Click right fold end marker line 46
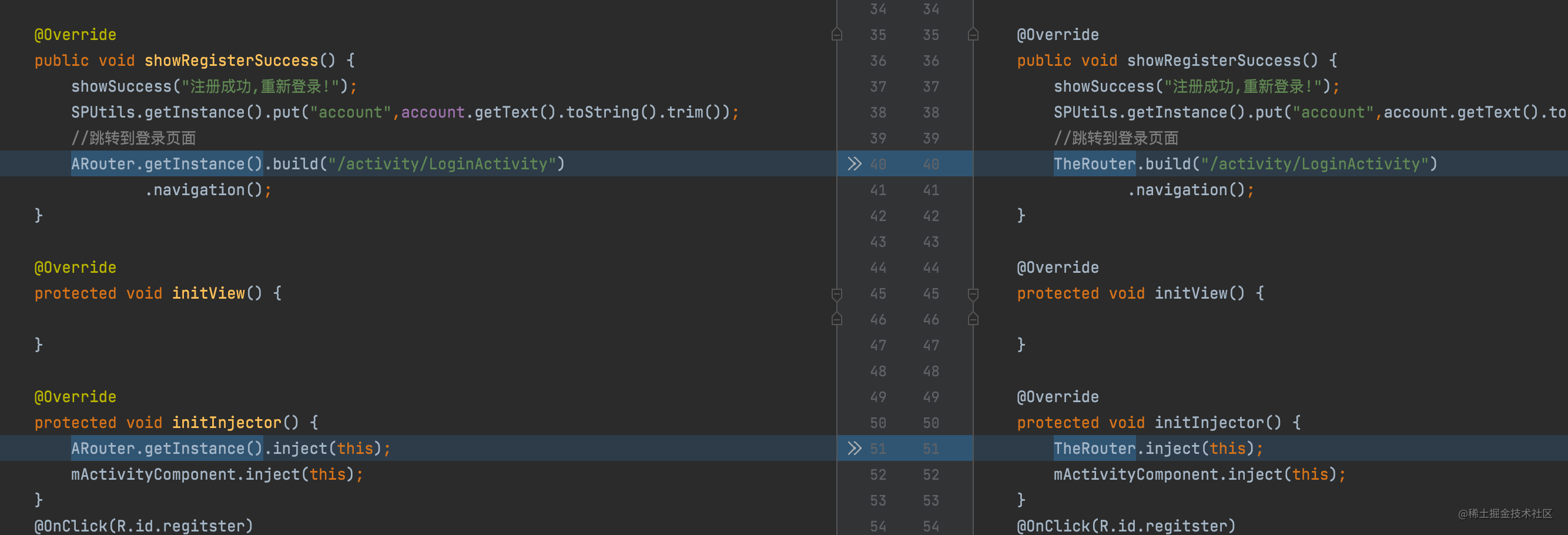 coord(973,319)
